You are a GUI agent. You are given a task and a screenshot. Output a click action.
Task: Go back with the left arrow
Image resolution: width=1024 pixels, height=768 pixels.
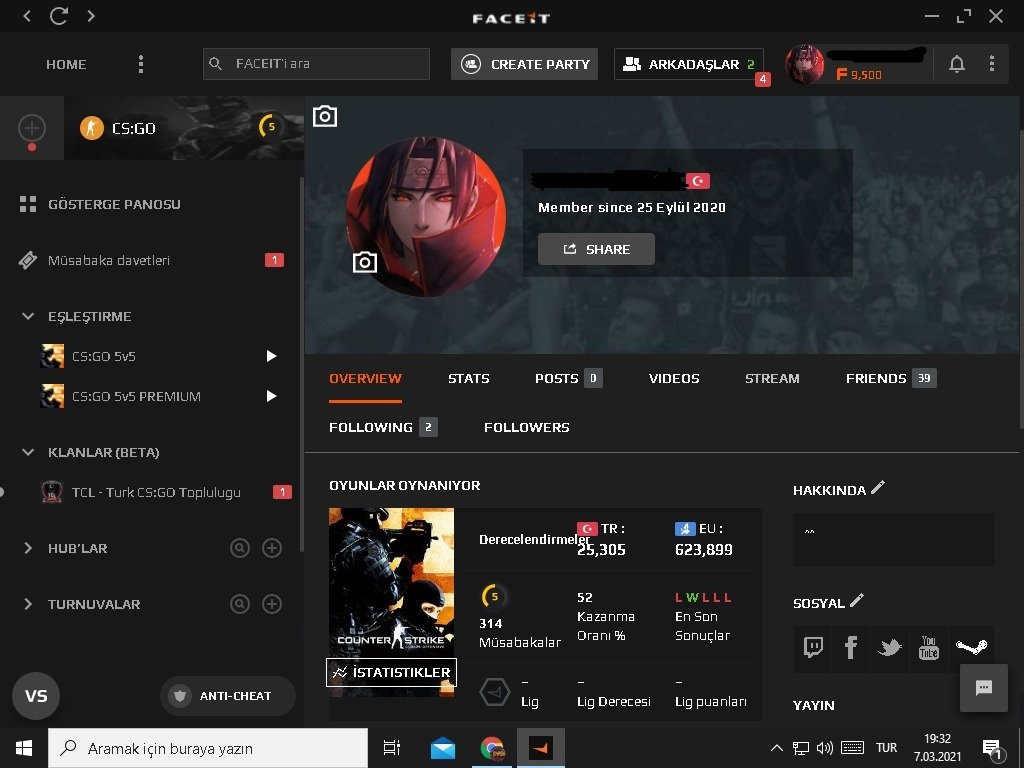click(27, 16)
